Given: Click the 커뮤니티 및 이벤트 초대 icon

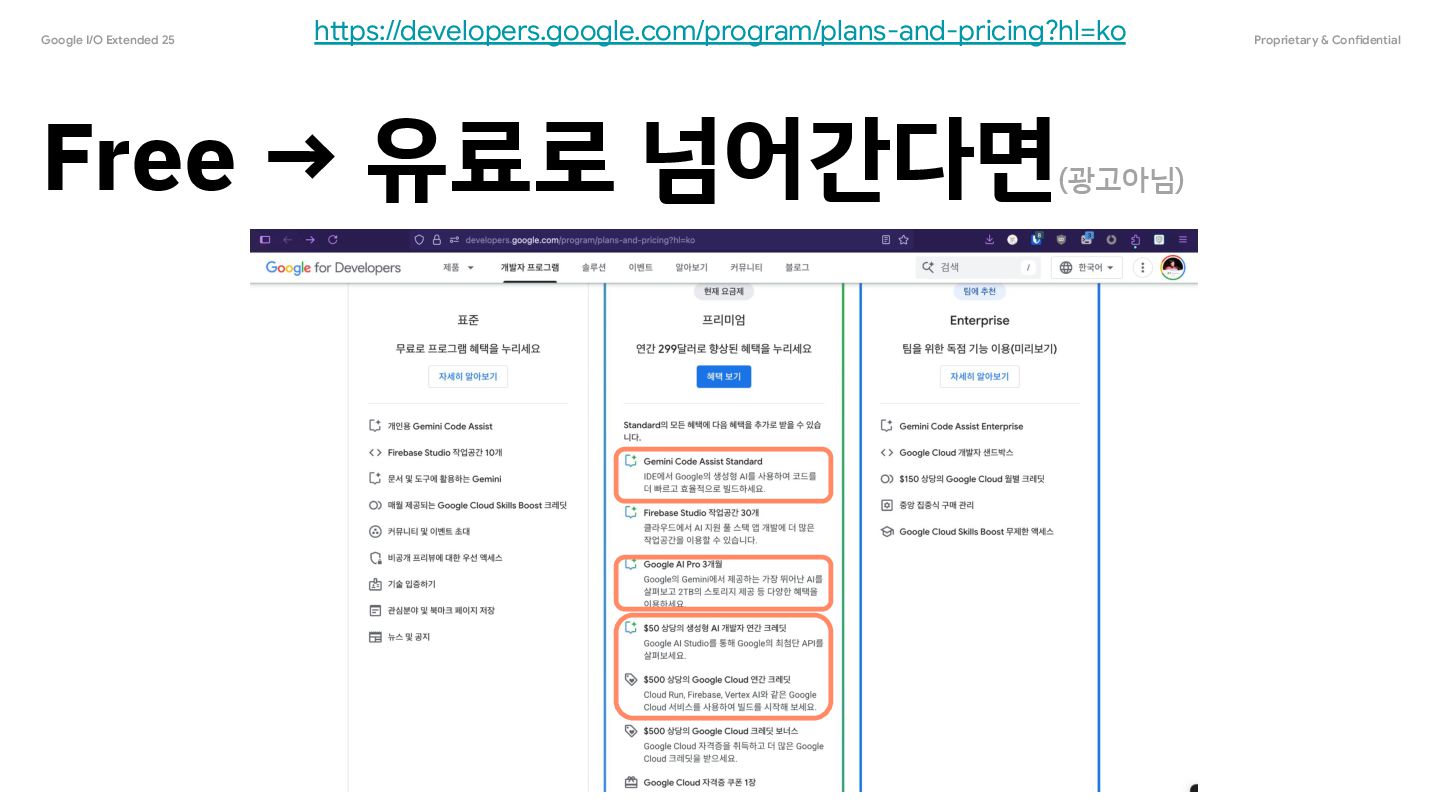Looking at the screenshot, I should tap(375, 532).
